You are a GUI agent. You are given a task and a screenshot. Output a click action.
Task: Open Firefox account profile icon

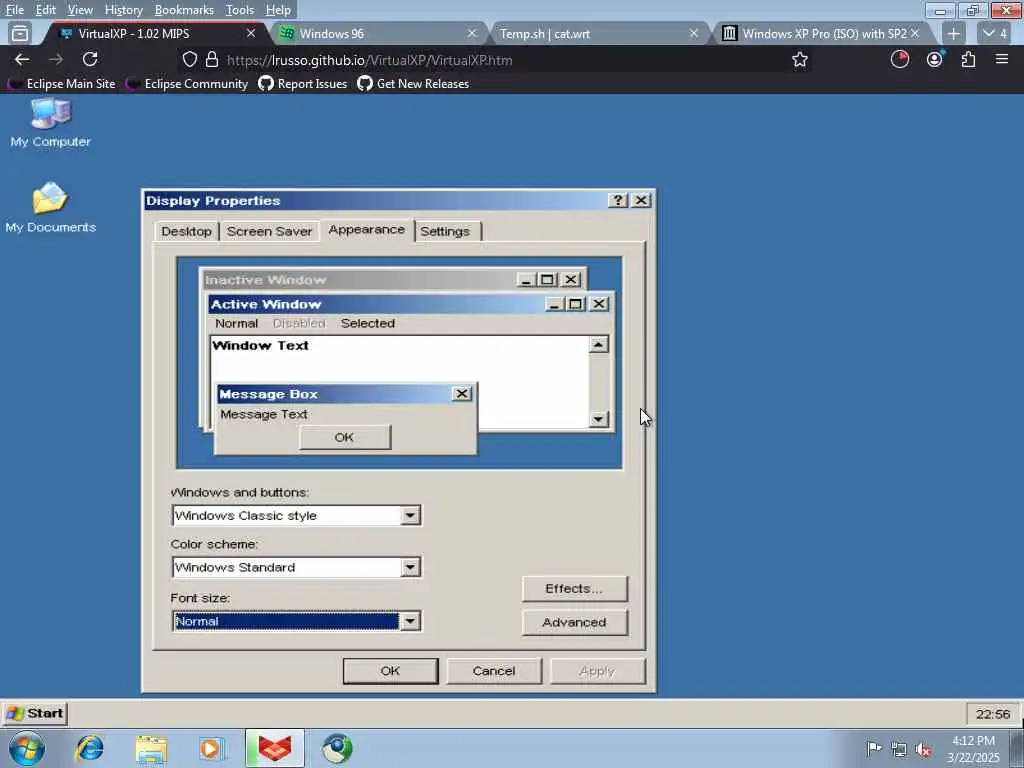coord(935,59)
